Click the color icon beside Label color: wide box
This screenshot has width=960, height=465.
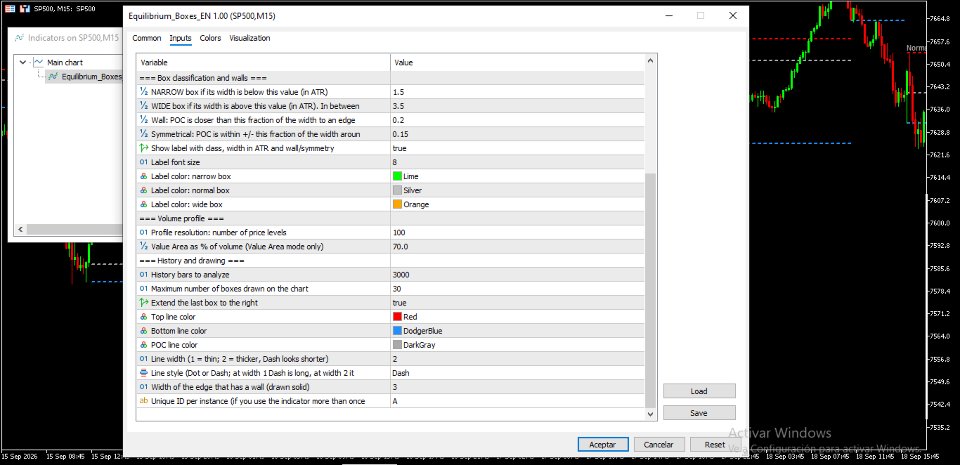pos(144,204)
